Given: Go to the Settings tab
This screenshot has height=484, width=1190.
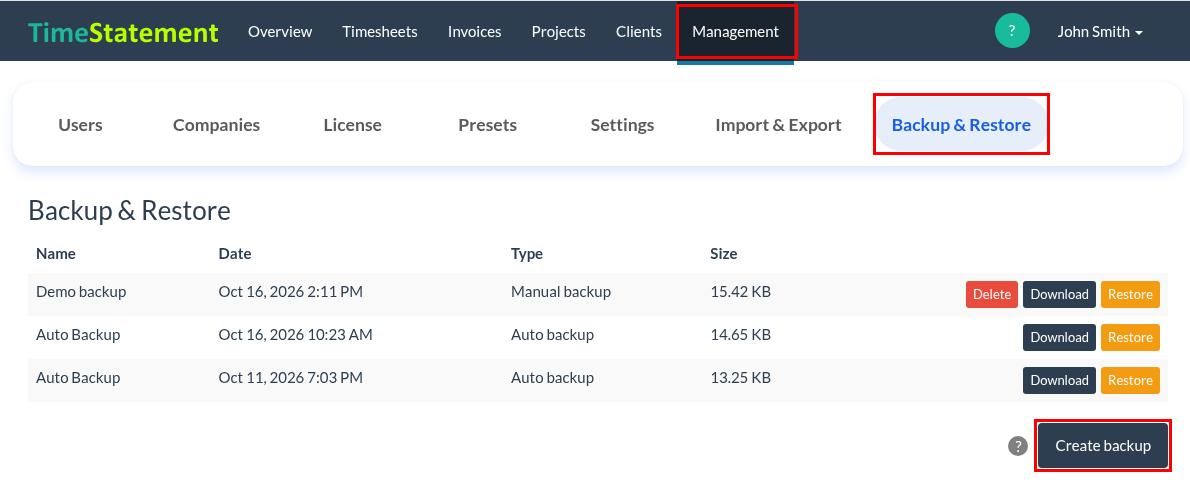Looking at the screenshot, I should [622, 125].
